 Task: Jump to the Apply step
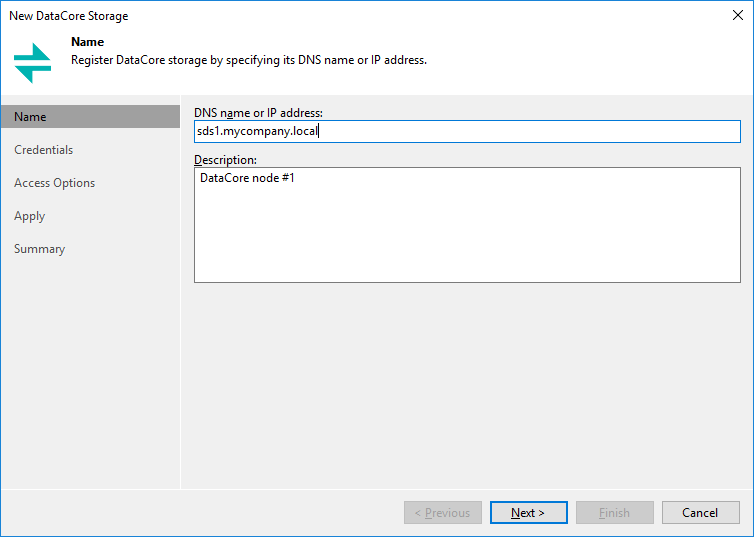click(29, 216)
